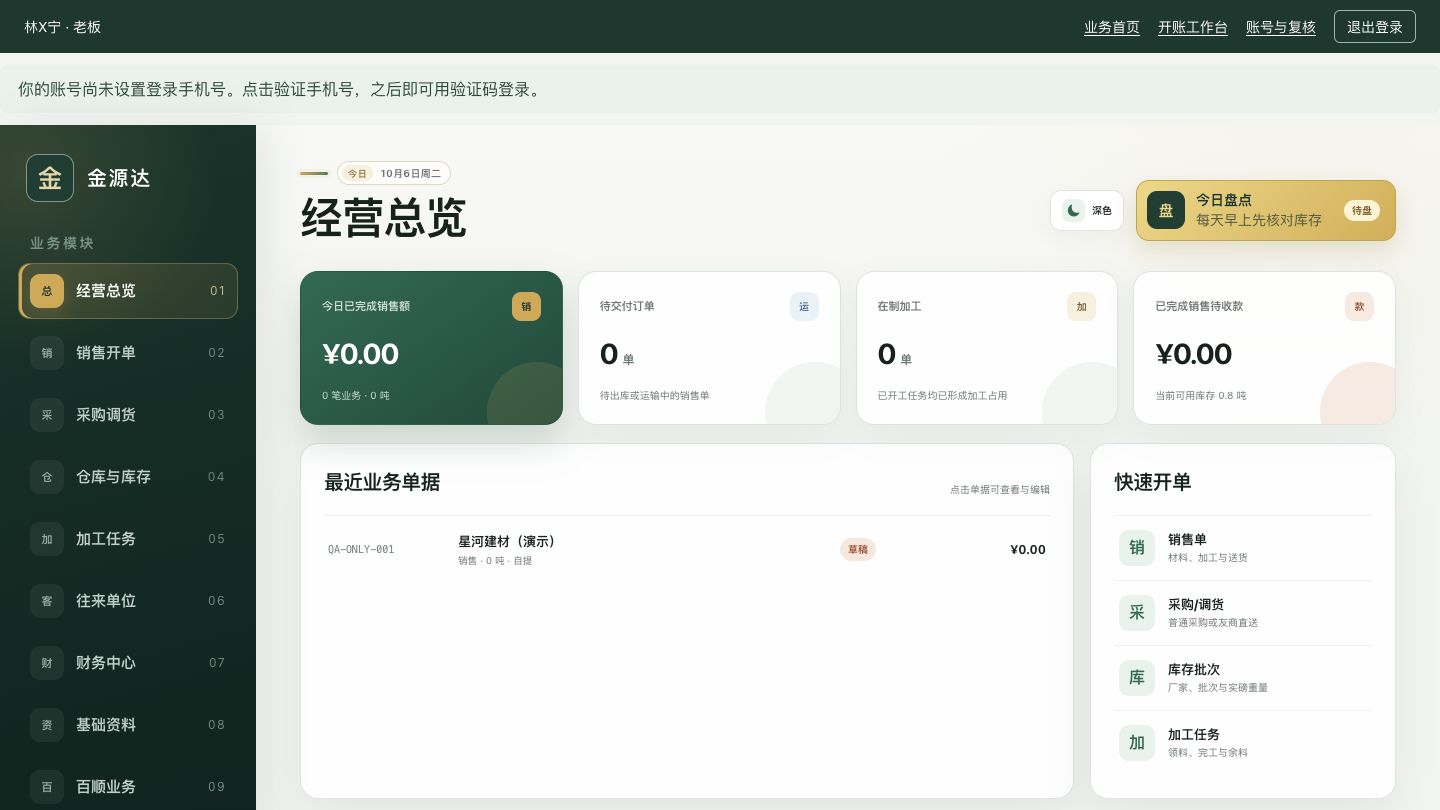Click the 采 icon in 快速开单 list

click(x=1137, y=613)
